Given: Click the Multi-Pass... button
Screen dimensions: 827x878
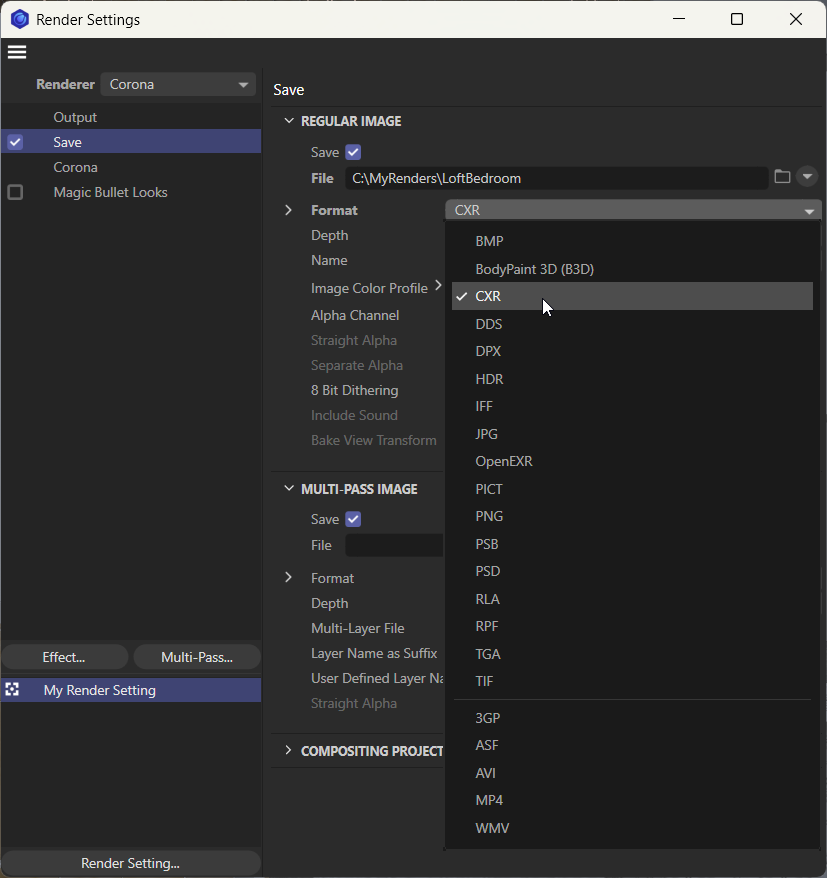Looking at the screenshot, I should pos(197,657).
